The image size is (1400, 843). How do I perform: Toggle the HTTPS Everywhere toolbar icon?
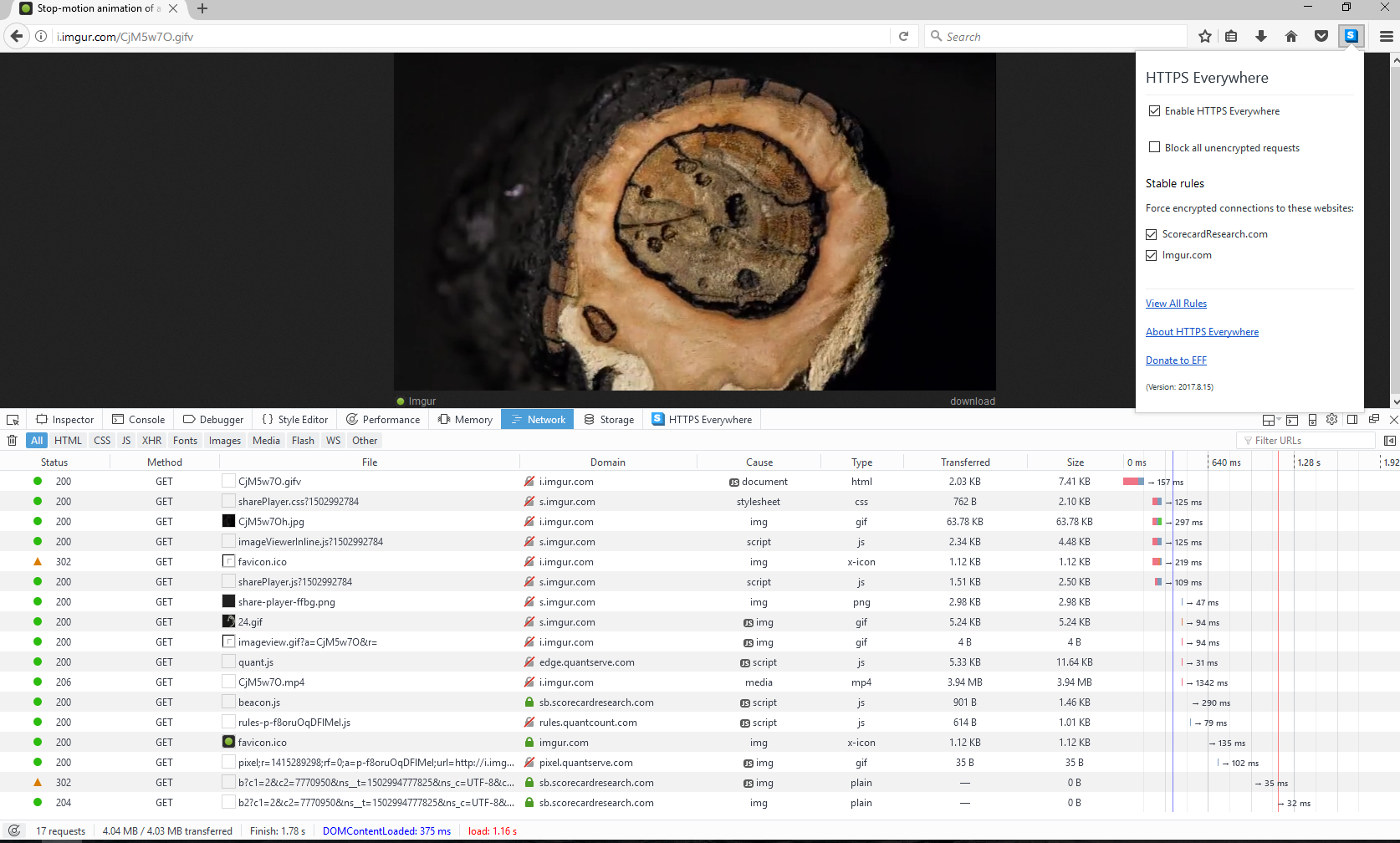point(1351,36)
